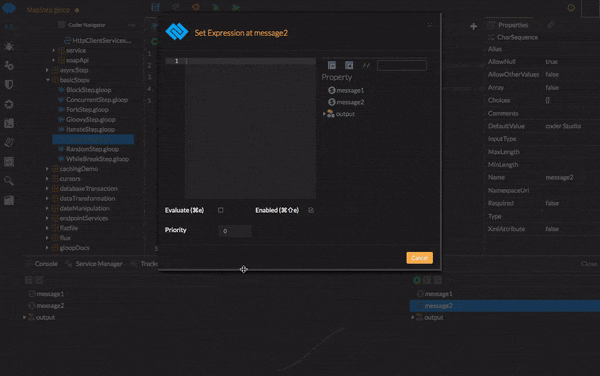Click the sidebar icon below the terminal icon

(9, 142)
